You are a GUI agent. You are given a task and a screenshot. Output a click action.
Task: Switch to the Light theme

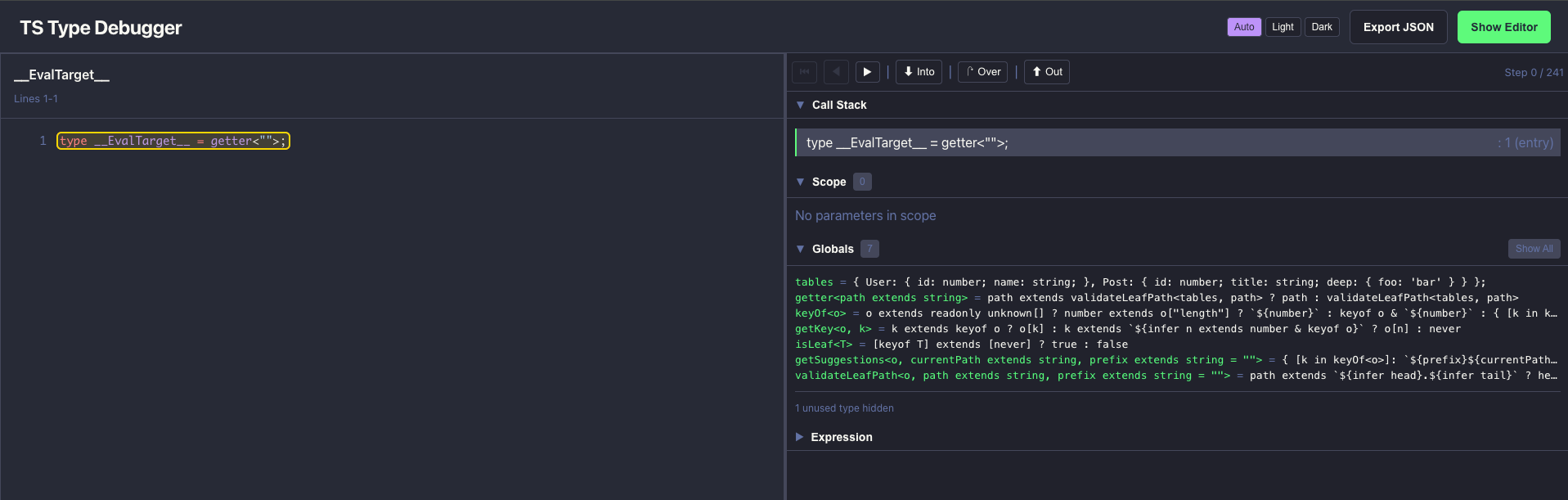[x=1283, y=27]
